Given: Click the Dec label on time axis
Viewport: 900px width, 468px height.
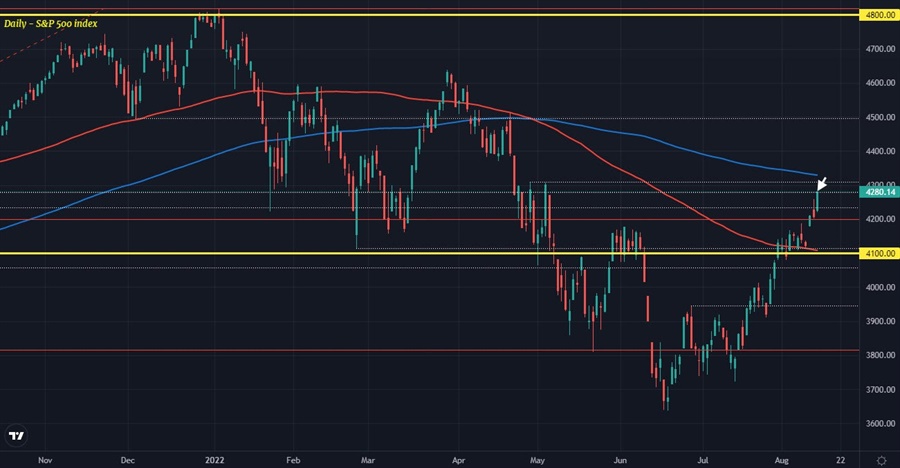Looking at the screenshot, I should click(128, 460).
